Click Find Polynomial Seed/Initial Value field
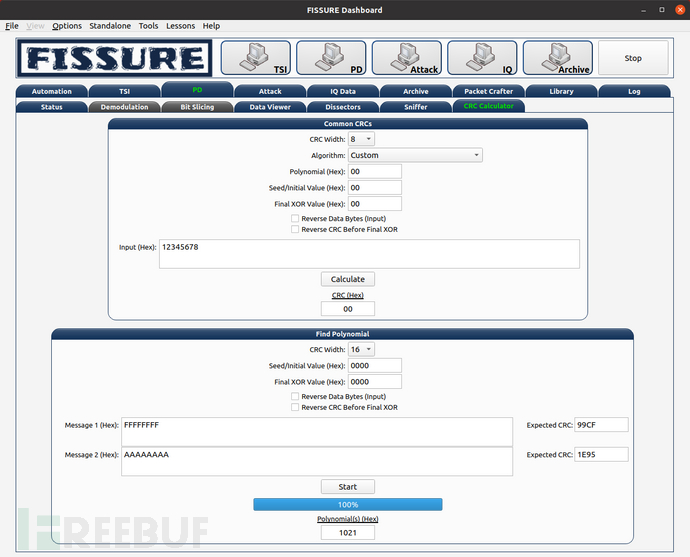The image size is (690, 557). (375, 366)
